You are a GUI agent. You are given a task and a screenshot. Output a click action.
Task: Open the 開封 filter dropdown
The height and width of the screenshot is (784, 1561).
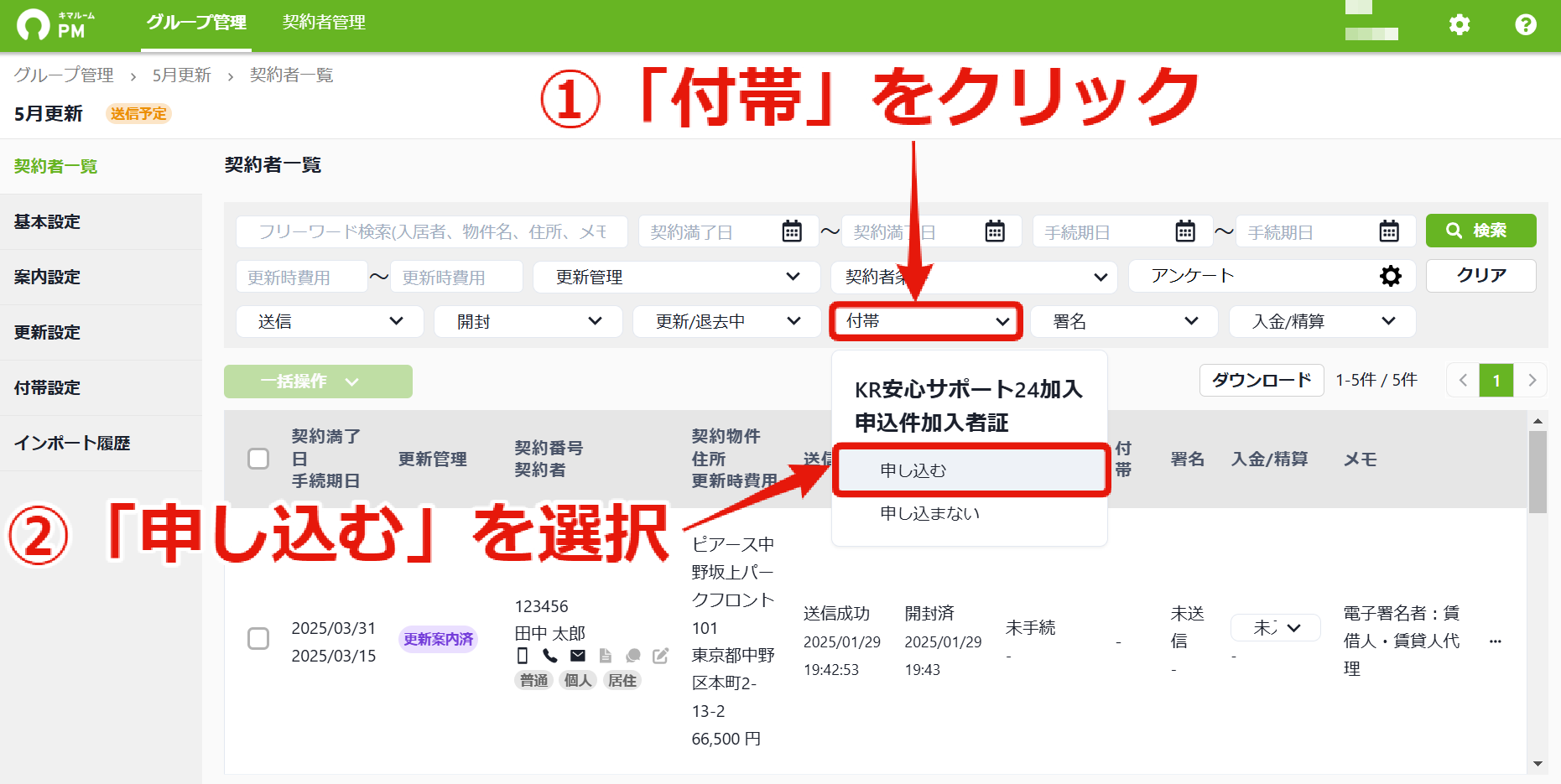tap(528, 321)
